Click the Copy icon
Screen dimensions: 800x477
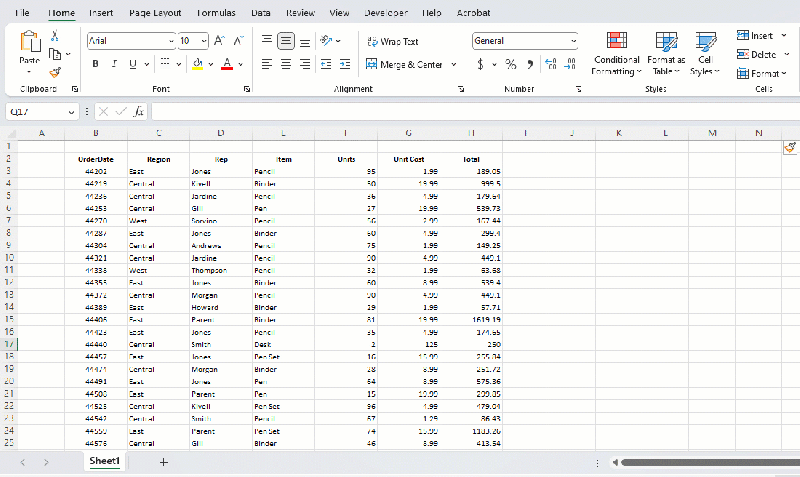(x=55, y=54)
